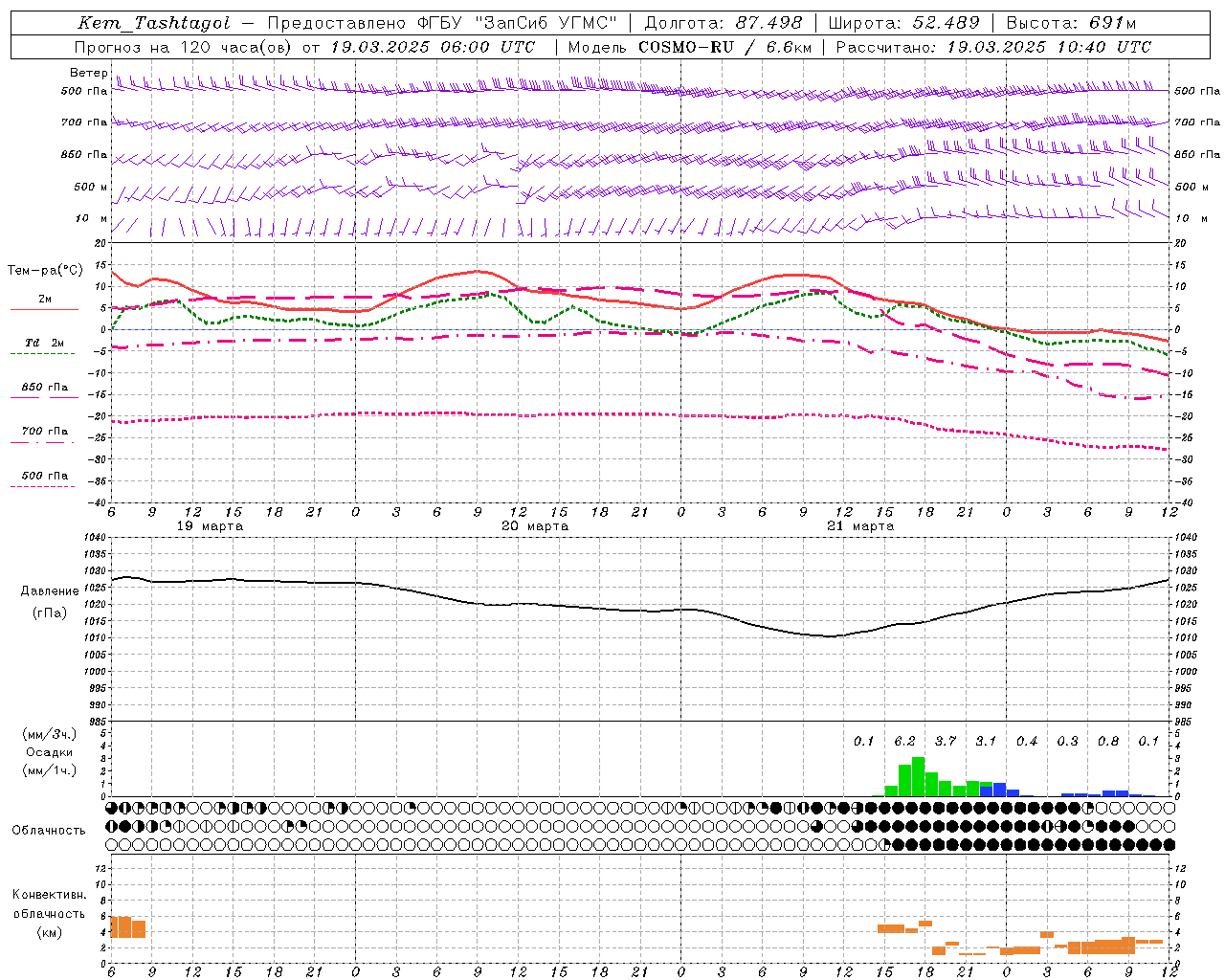Click the 20 марта date label
This screenshot has height=980, width=1225.
pyautogui.click(x=535, y=526)
